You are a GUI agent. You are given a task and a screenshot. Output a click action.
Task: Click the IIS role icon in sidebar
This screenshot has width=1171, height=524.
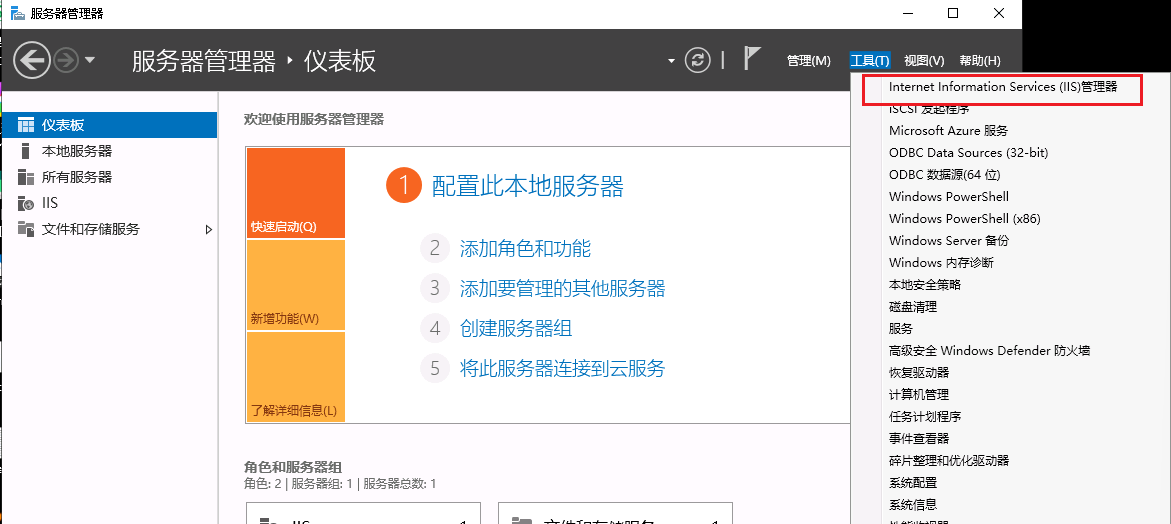(x=26, y=203)
